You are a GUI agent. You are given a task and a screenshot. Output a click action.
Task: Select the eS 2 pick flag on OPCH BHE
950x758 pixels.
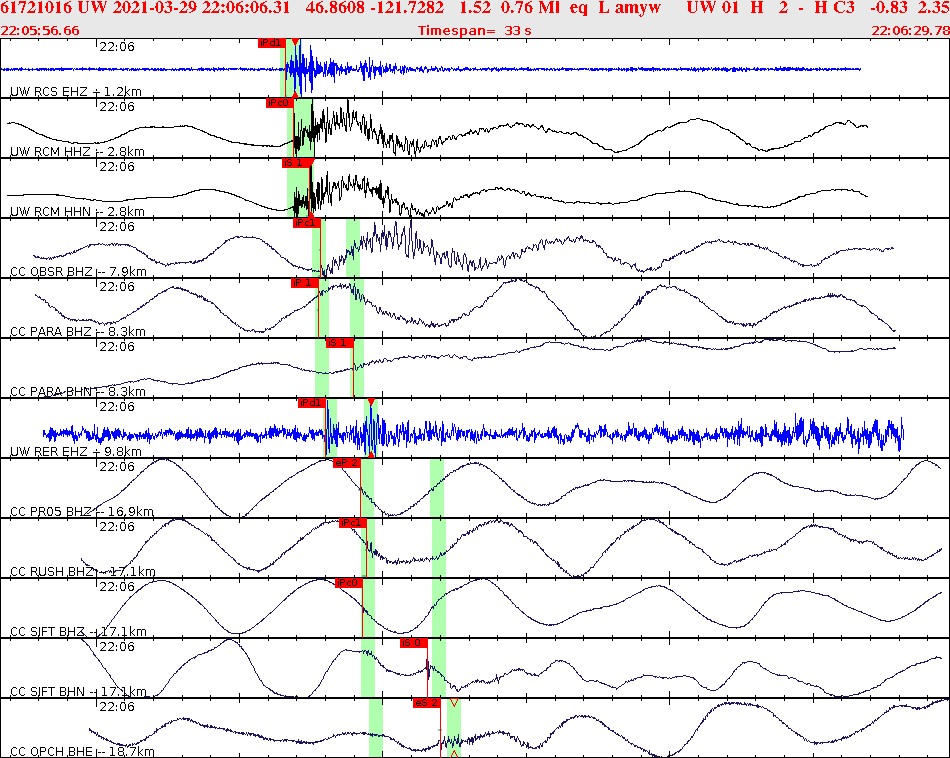[427, 703]
